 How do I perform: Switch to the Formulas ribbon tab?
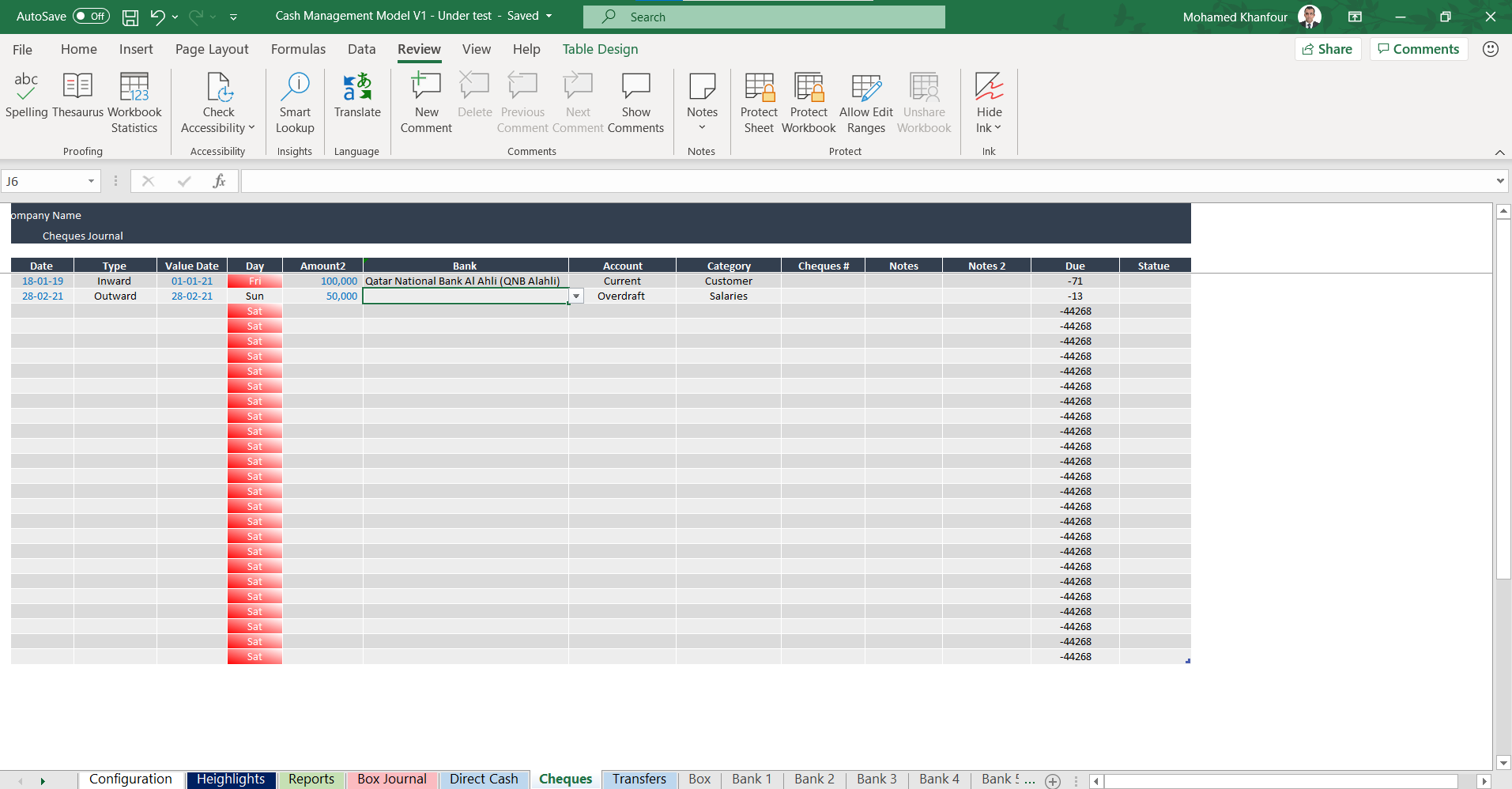click(298, 49)
